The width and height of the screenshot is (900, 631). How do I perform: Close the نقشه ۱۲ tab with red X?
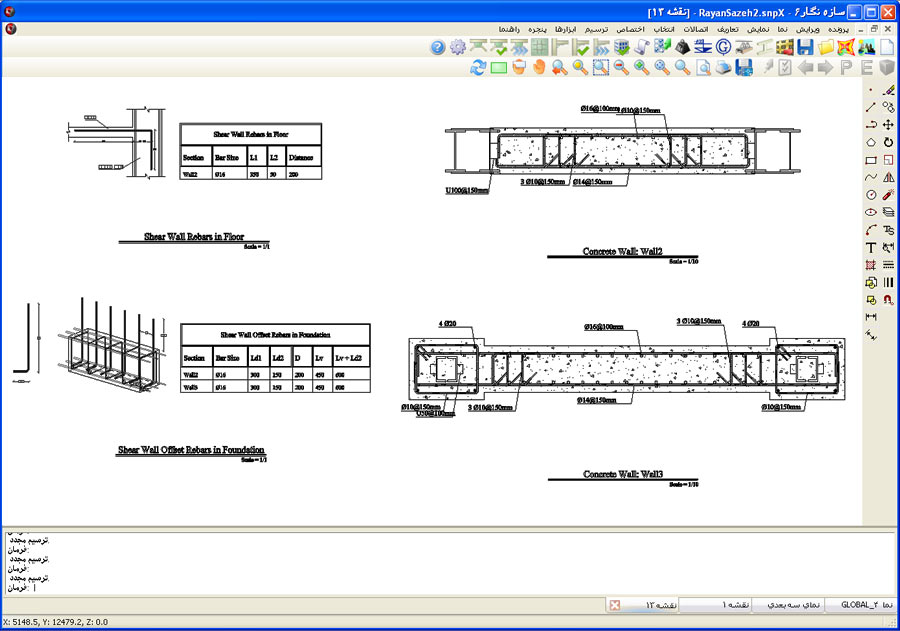pyautogui.click(x=615, y=605)
